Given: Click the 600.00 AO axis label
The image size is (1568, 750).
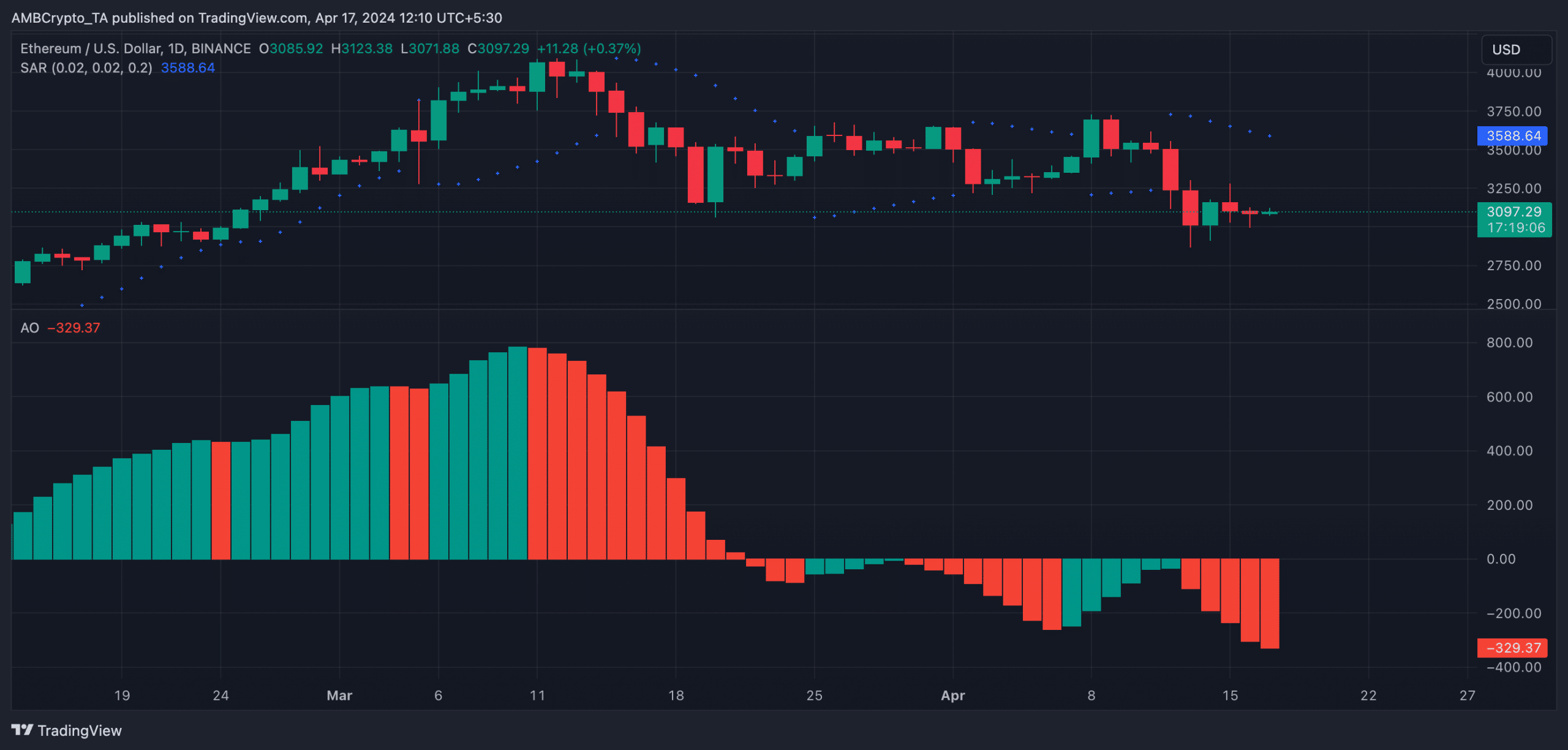Looking at the screenshot, I should click(1509, 397).
